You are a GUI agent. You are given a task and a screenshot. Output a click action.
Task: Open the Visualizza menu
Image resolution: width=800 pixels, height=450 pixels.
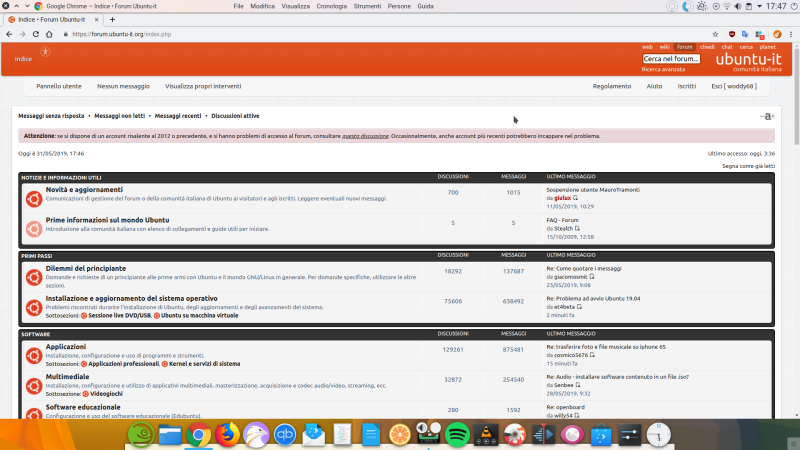coord(295,6)
